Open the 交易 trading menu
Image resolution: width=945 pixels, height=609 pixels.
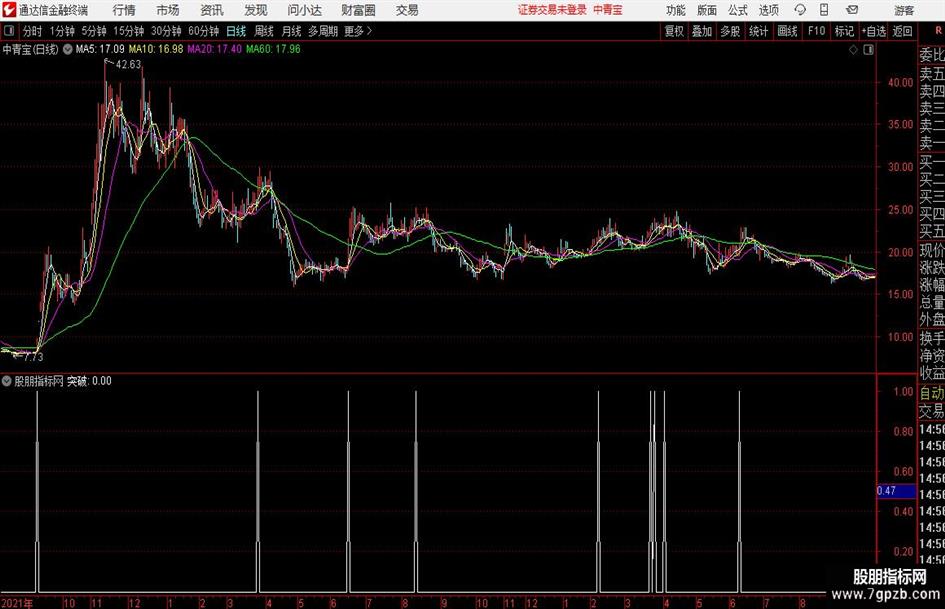[x=407, y=10]
